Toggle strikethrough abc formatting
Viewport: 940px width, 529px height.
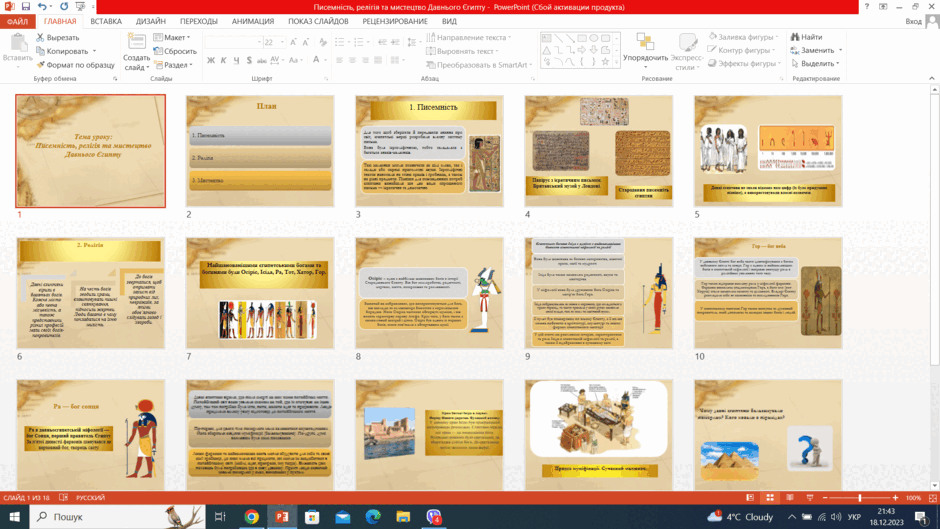pos(262,60)
